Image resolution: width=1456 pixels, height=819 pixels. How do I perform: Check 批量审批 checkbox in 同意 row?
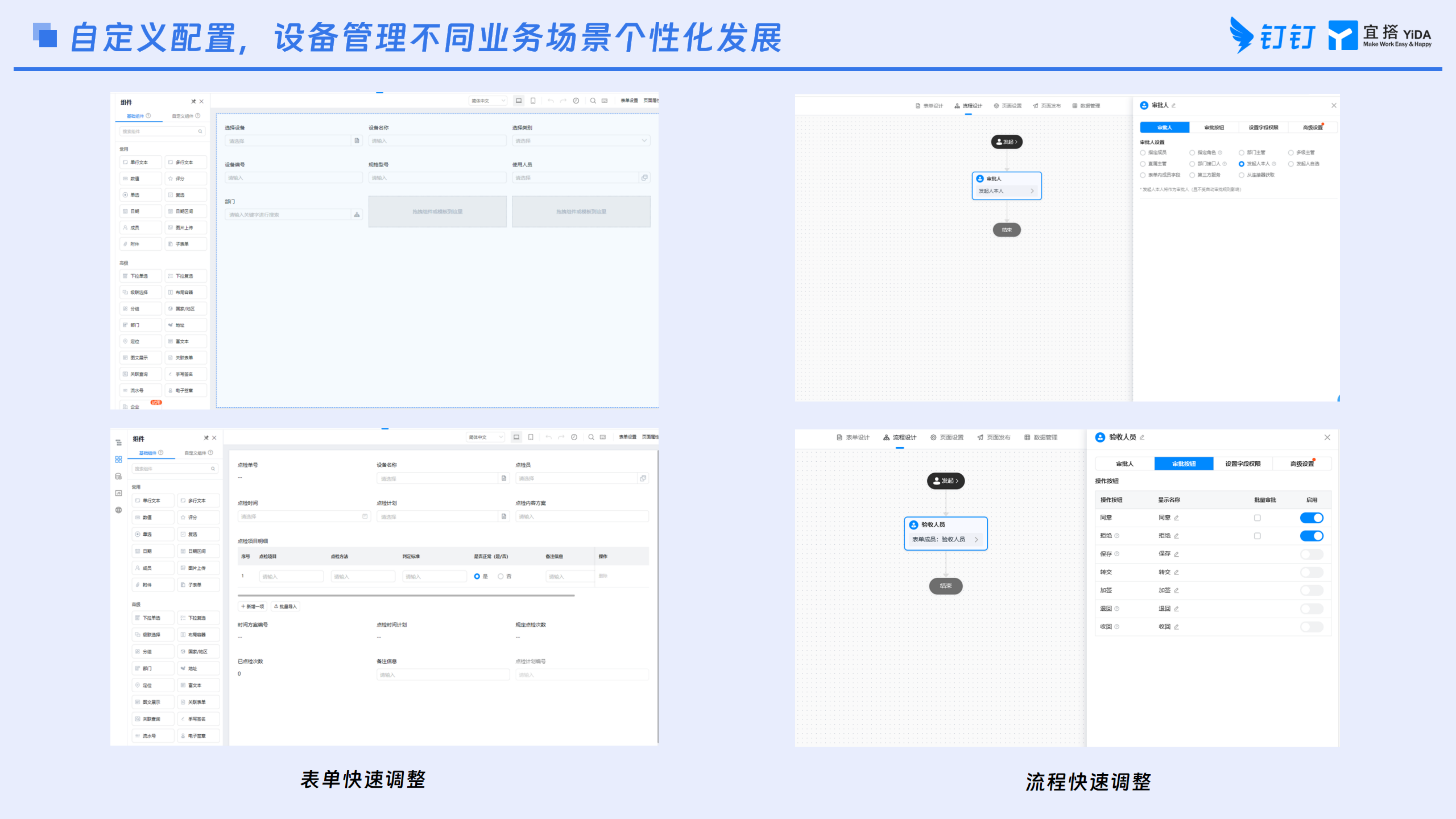click(x=1258, y=518)
